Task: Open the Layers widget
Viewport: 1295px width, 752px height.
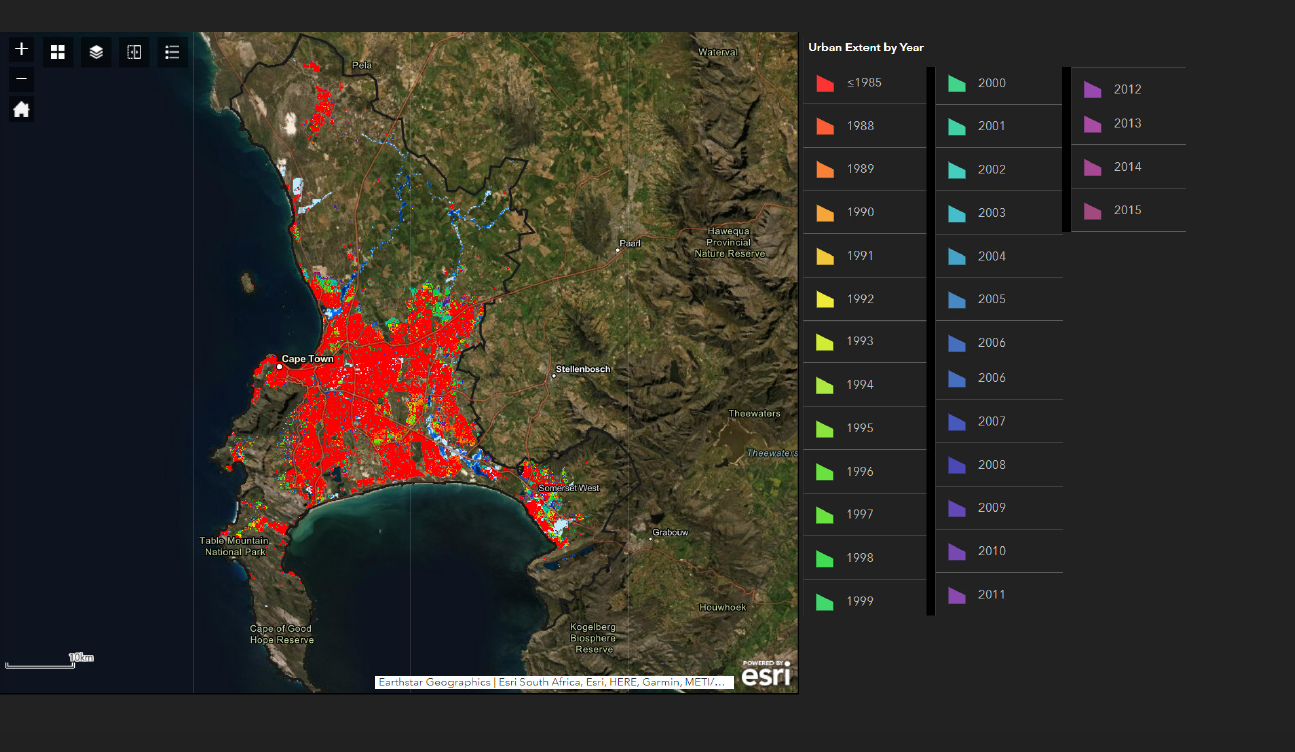Action: click(95, 51)
